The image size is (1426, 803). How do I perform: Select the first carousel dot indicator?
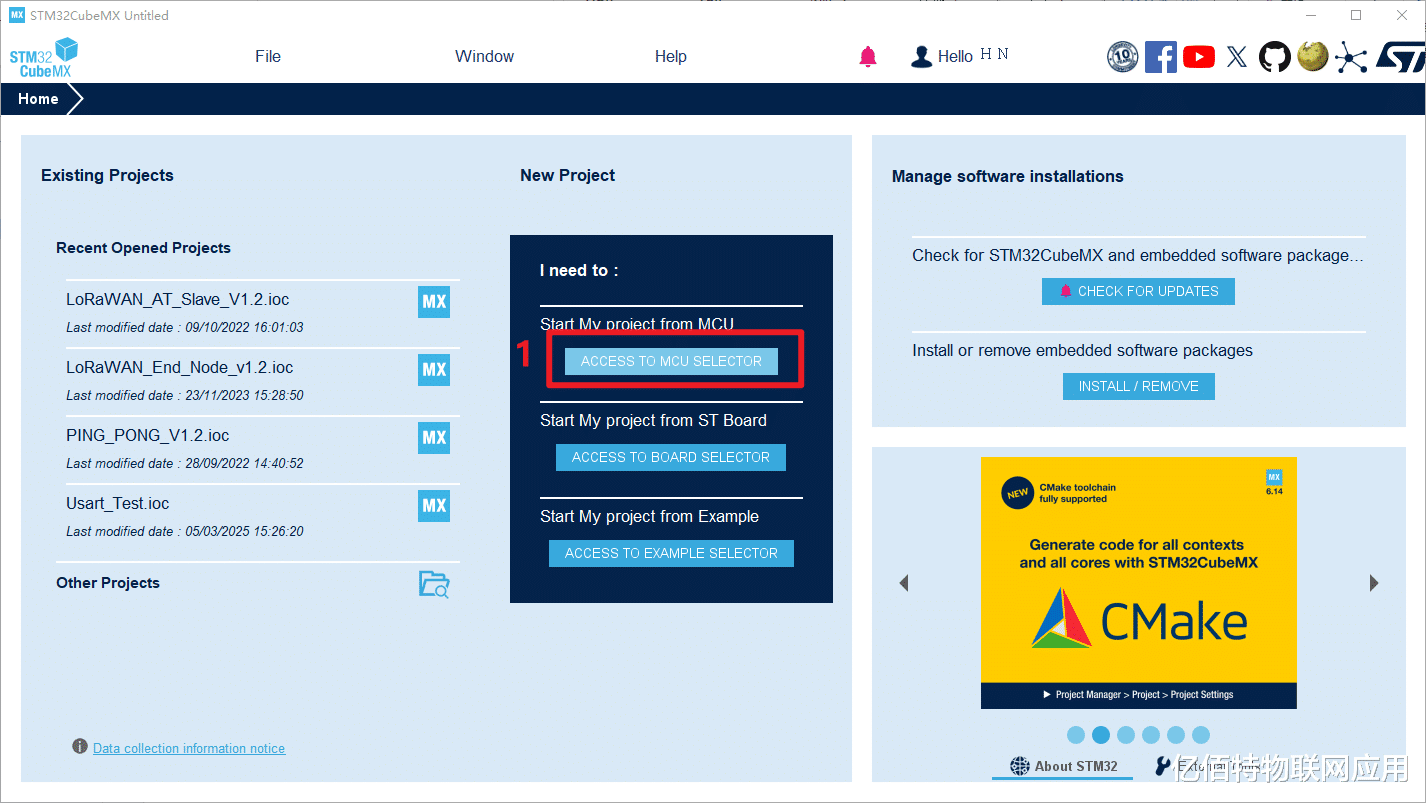pos(1076,735)
